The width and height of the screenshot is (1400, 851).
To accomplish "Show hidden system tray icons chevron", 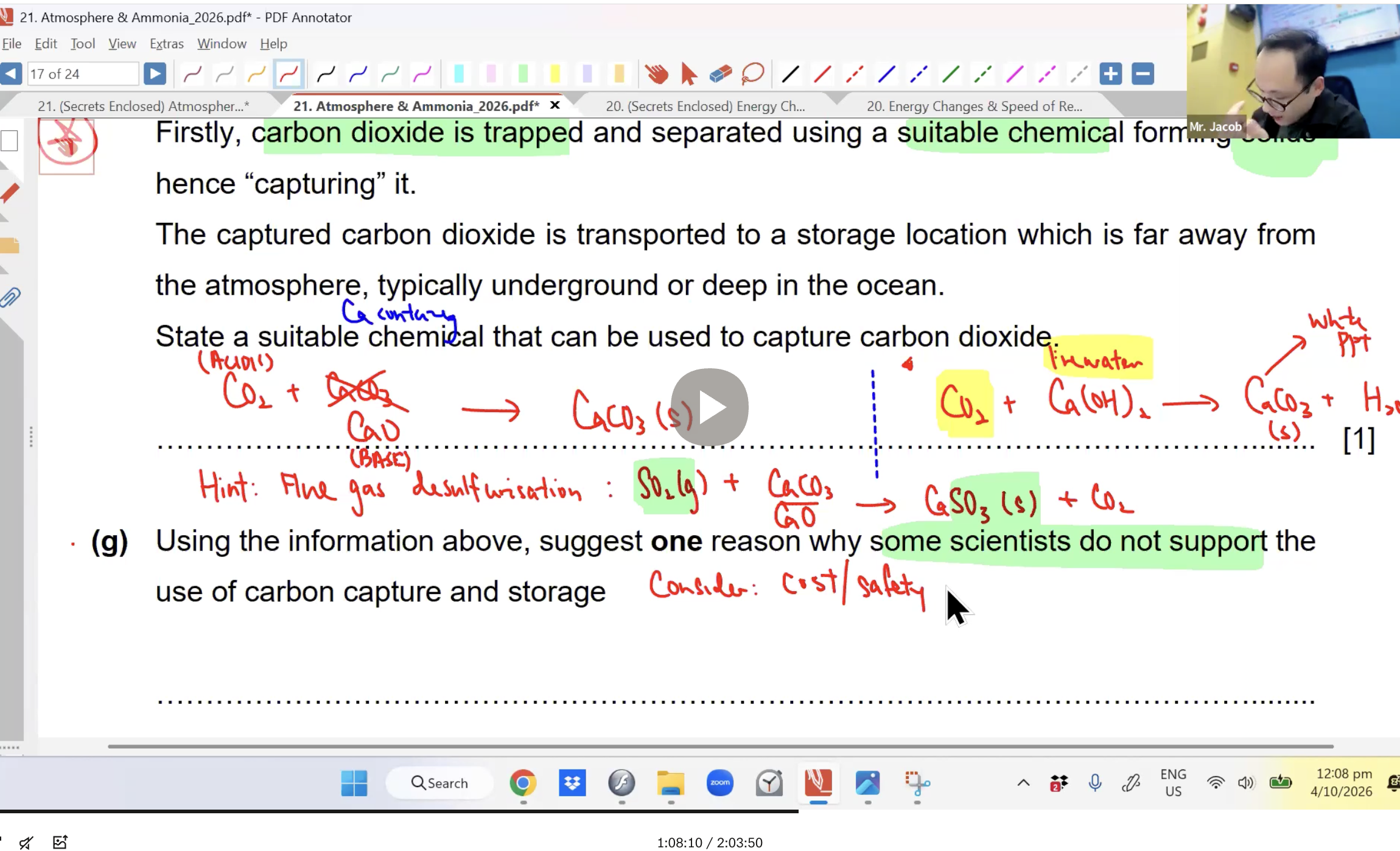I will pos(1023,783).
